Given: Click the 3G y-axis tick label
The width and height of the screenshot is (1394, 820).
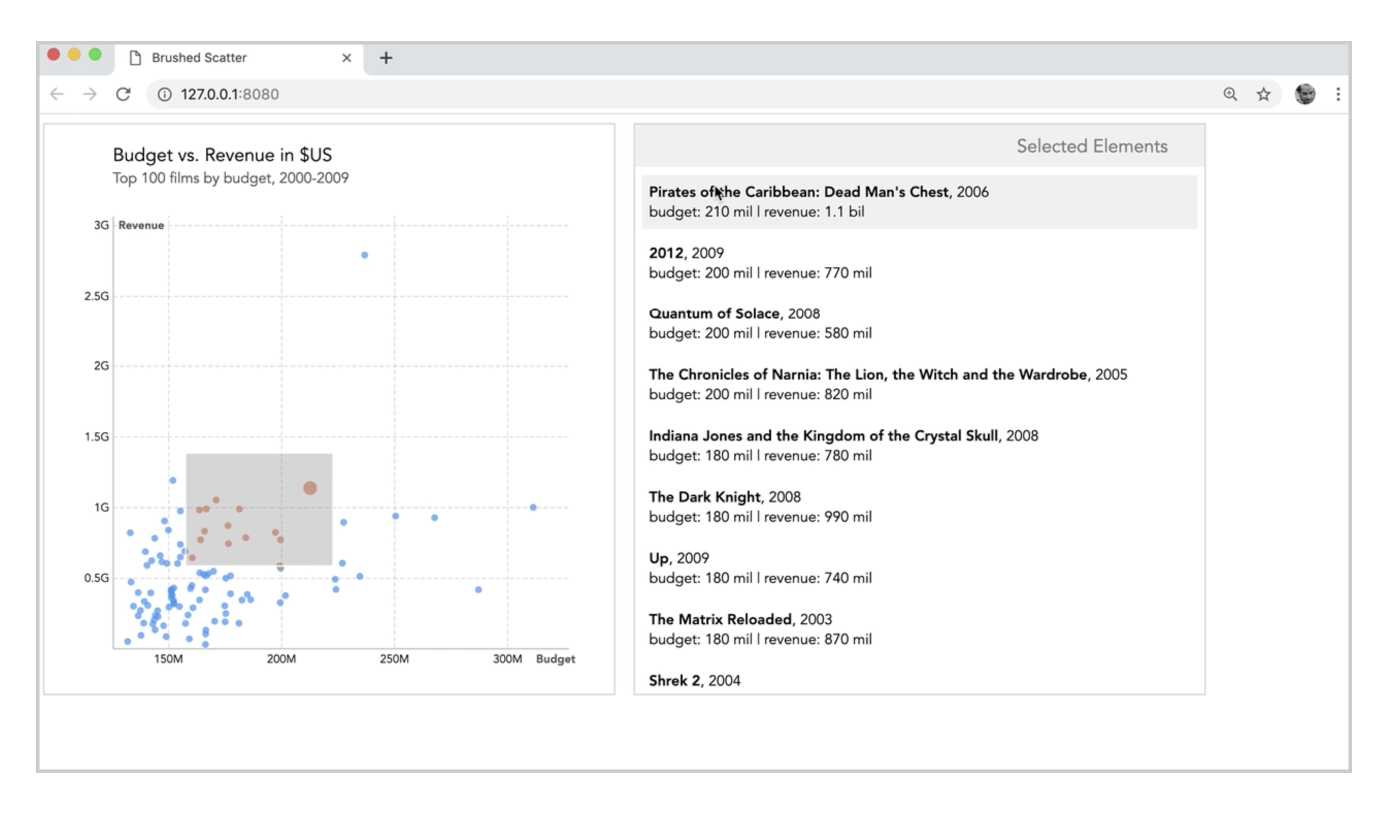Looking at the screenshot, I should (x=101, y=225).
